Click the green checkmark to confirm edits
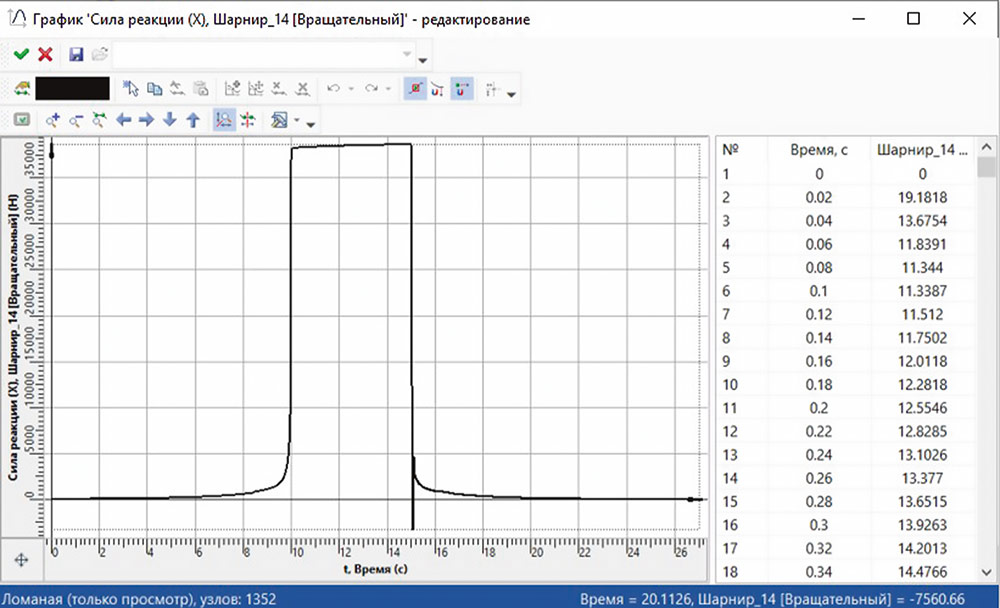 click(21, 54)
